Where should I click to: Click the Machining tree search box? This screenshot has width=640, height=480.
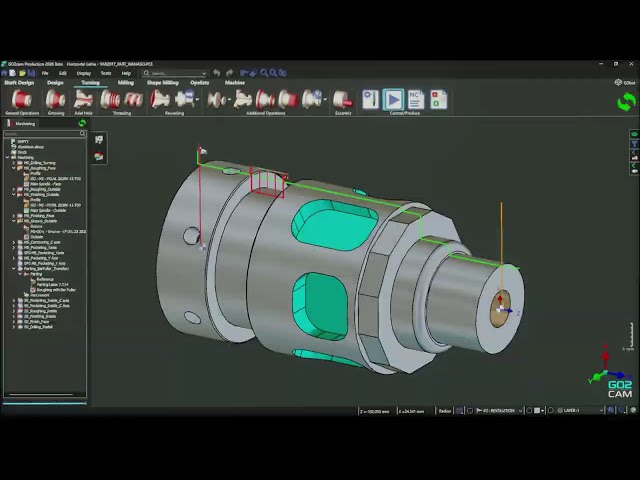(44, 133)
